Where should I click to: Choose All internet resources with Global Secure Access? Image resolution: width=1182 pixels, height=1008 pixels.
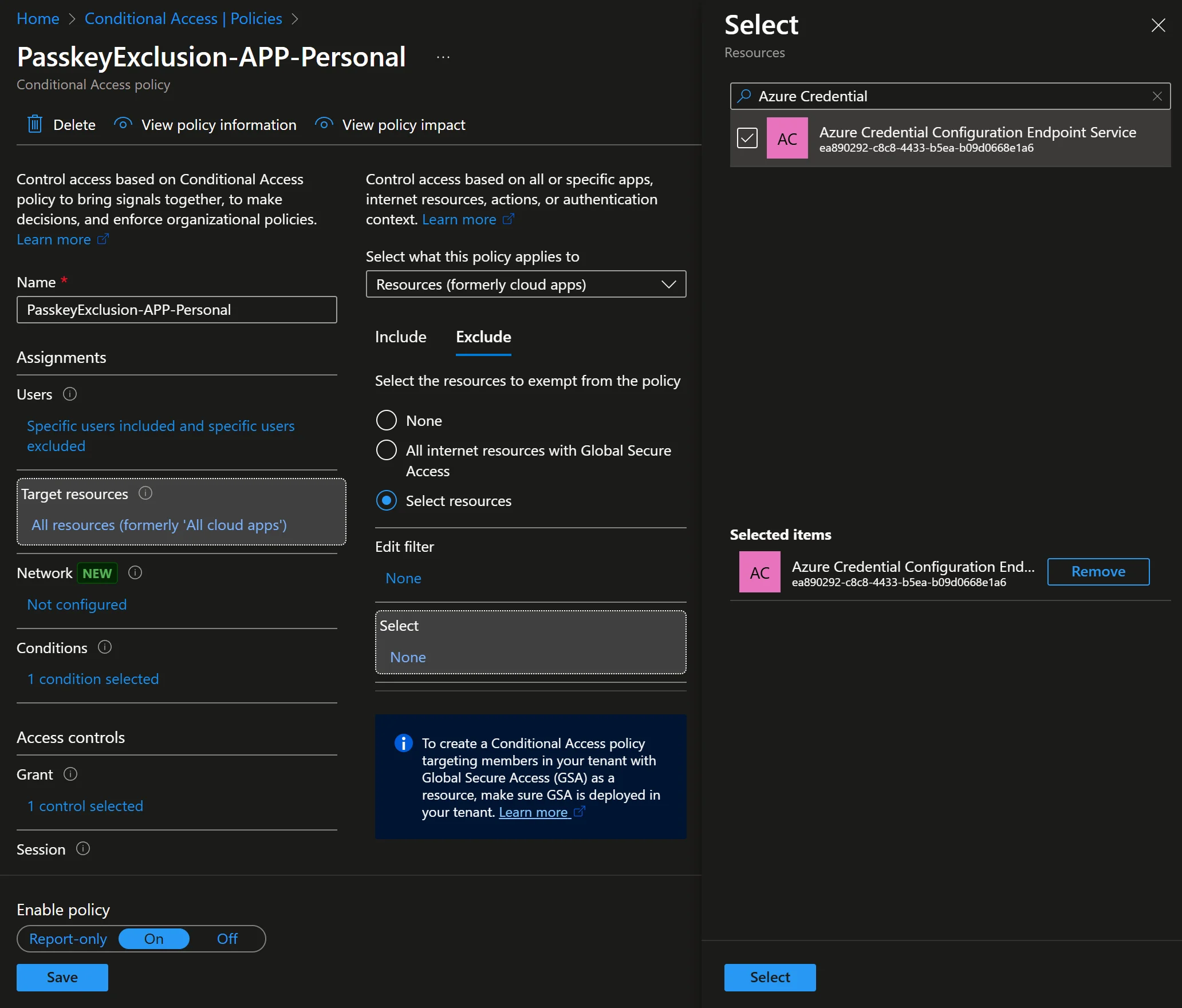(x=387, y=450)
